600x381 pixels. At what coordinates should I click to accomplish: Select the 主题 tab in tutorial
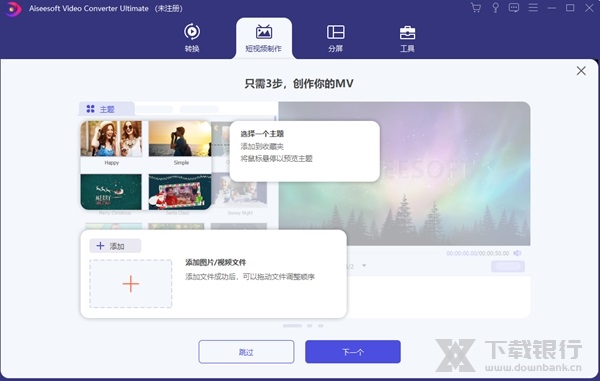[x=106, y=109]
